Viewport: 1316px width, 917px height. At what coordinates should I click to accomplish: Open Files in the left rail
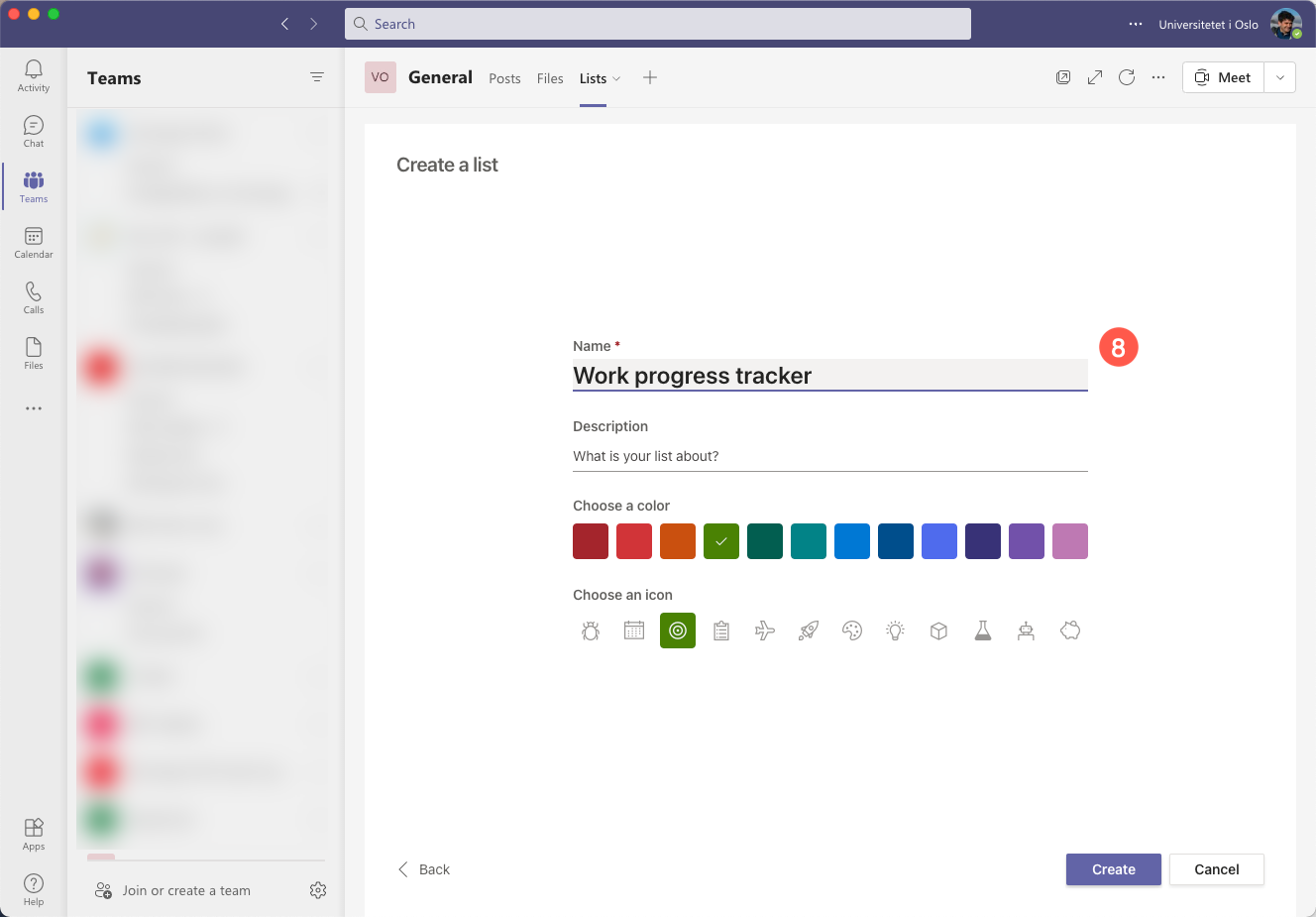pyautogui.click(x=34, y=353)
